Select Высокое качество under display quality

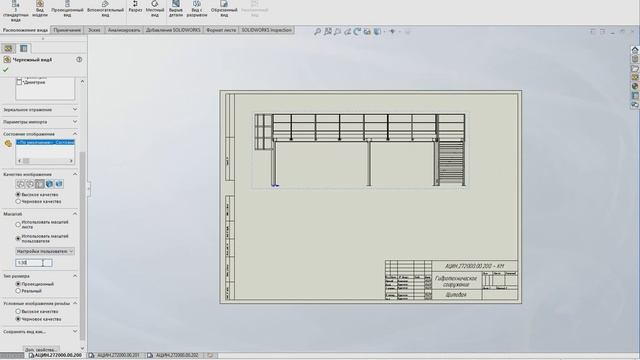pyautogui.click(x=18, y=195)
